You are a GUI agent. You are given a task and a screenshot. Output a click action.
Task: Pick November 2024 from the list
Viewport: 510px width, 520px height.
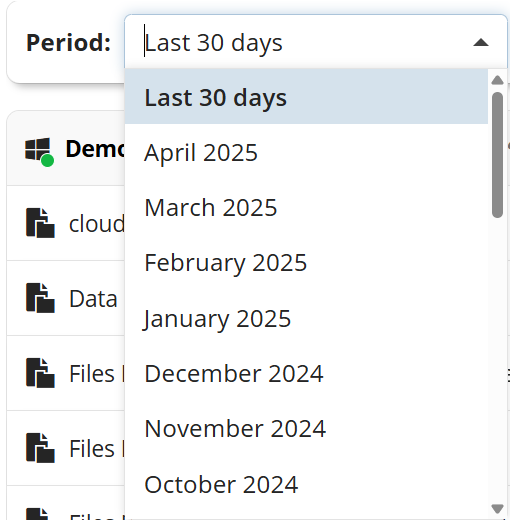[306, 429]
